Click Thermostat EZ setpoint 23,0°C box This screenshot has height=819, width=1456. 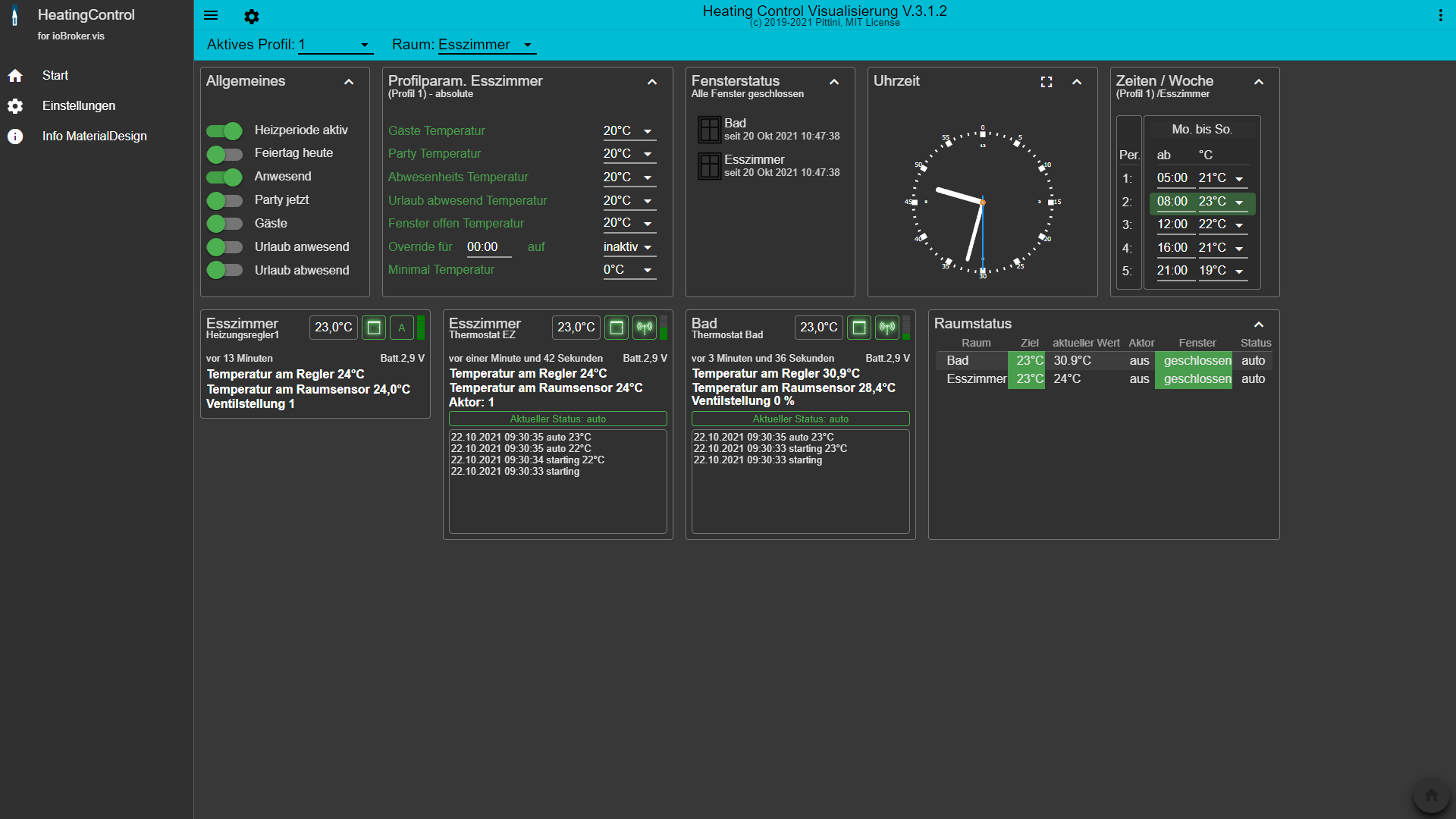coord(576,328)
